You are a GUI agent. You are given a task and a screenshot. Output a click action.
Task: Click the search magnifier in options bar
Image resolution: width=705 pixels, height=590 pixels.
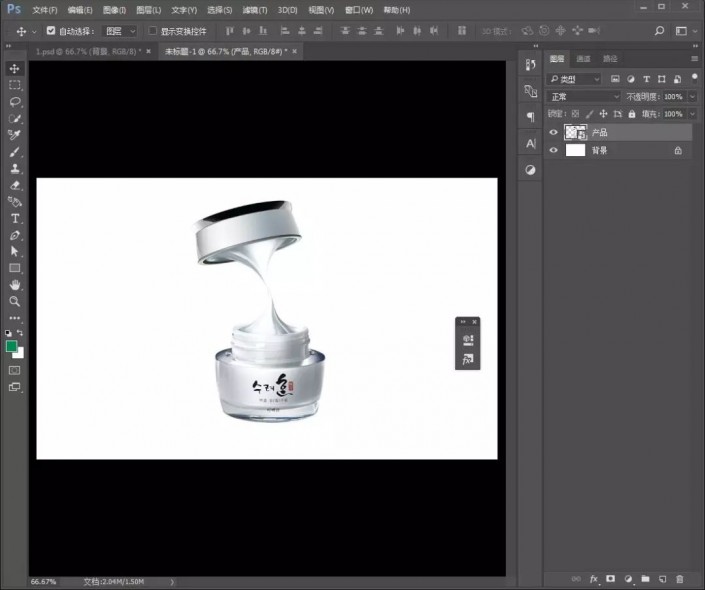(659, 31)
